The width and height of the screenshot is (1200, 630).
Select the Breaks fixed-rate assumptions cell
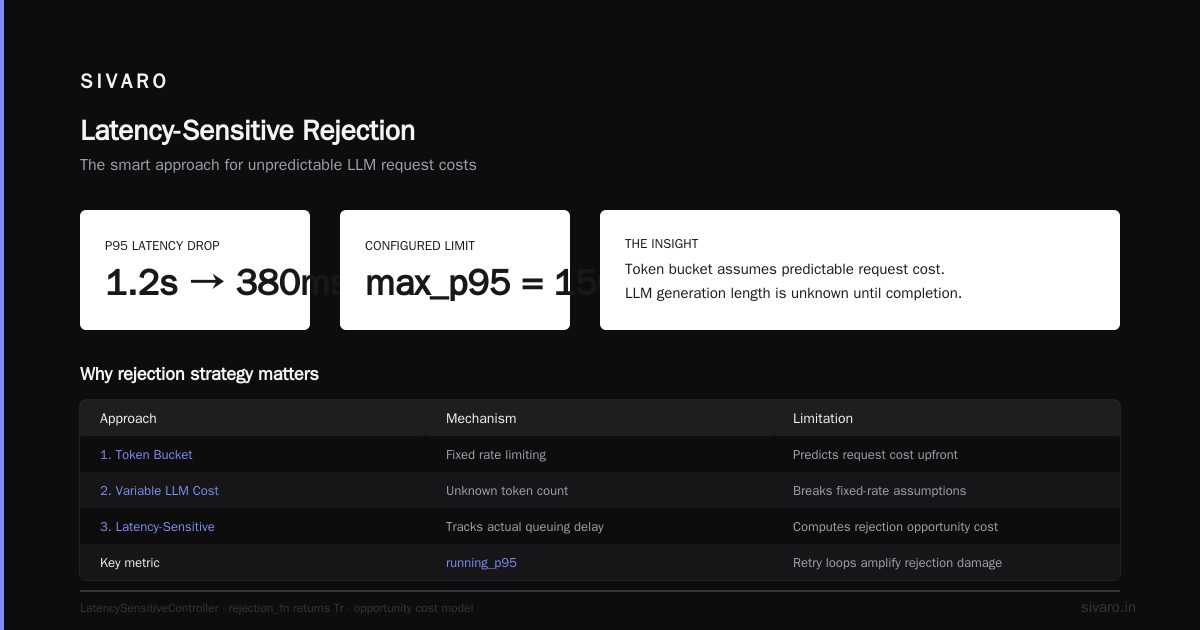pos(880,490)
